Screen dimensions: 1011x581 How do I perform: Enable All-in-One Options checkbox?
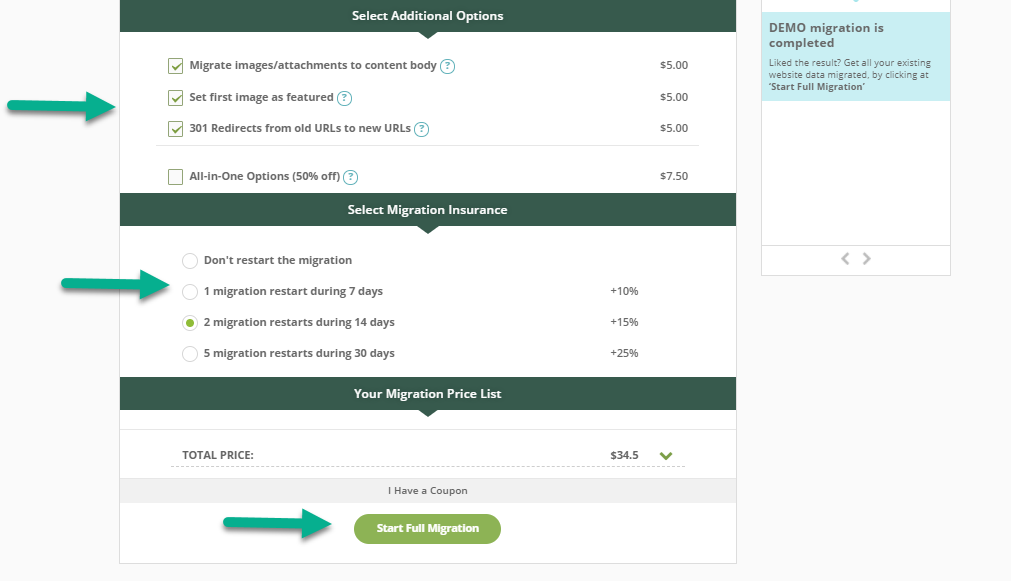[x=175, y=177]
